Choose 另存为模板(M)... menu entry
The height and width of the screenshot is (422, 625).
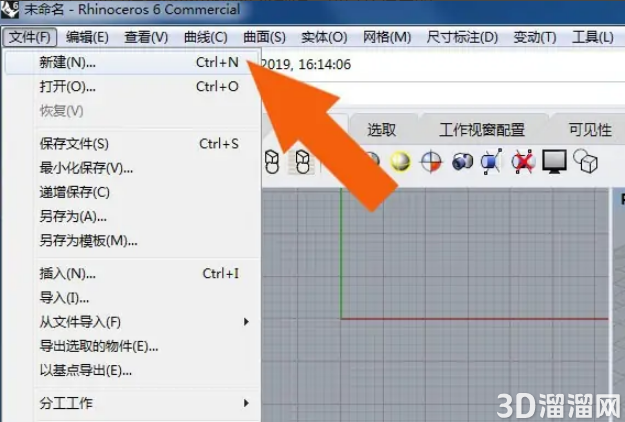(132, 241)
